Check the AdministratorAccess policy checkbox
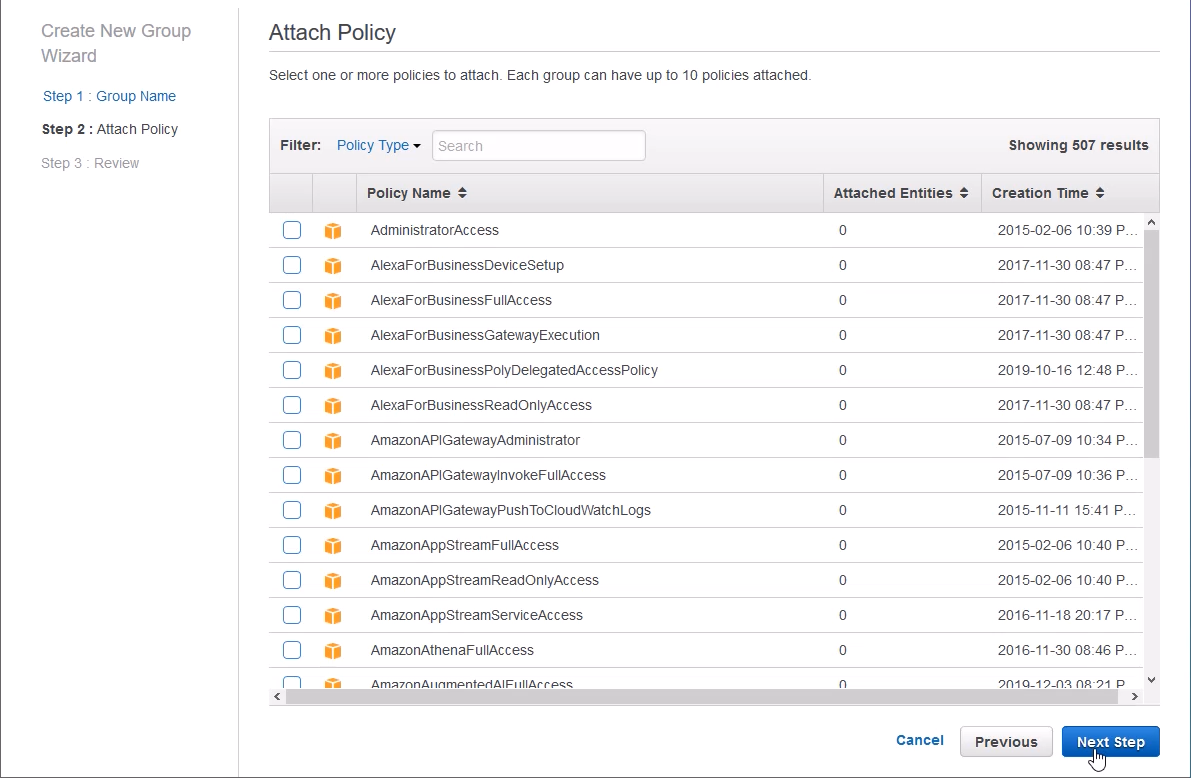 292,230
